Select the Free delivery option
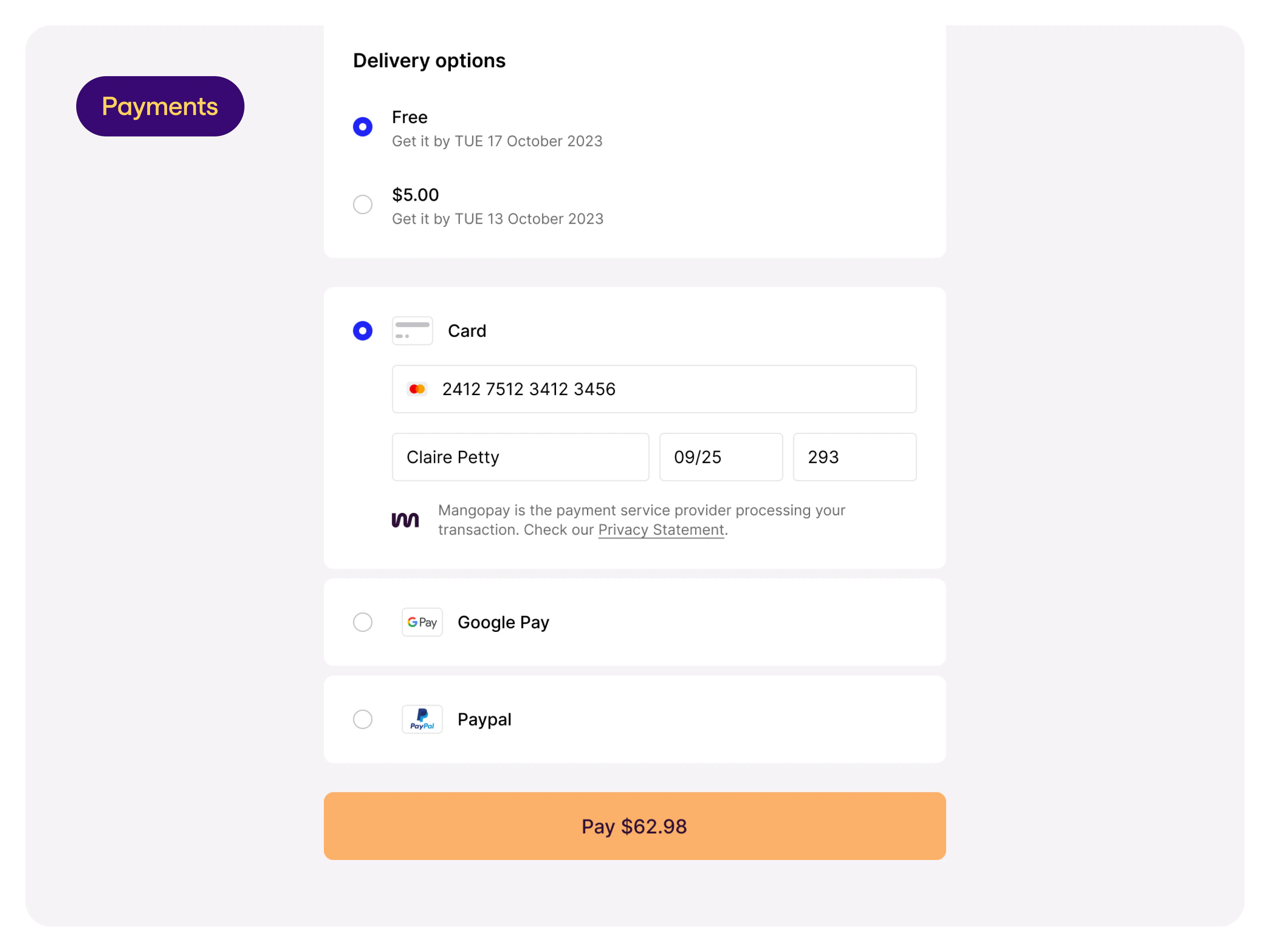 362,126
